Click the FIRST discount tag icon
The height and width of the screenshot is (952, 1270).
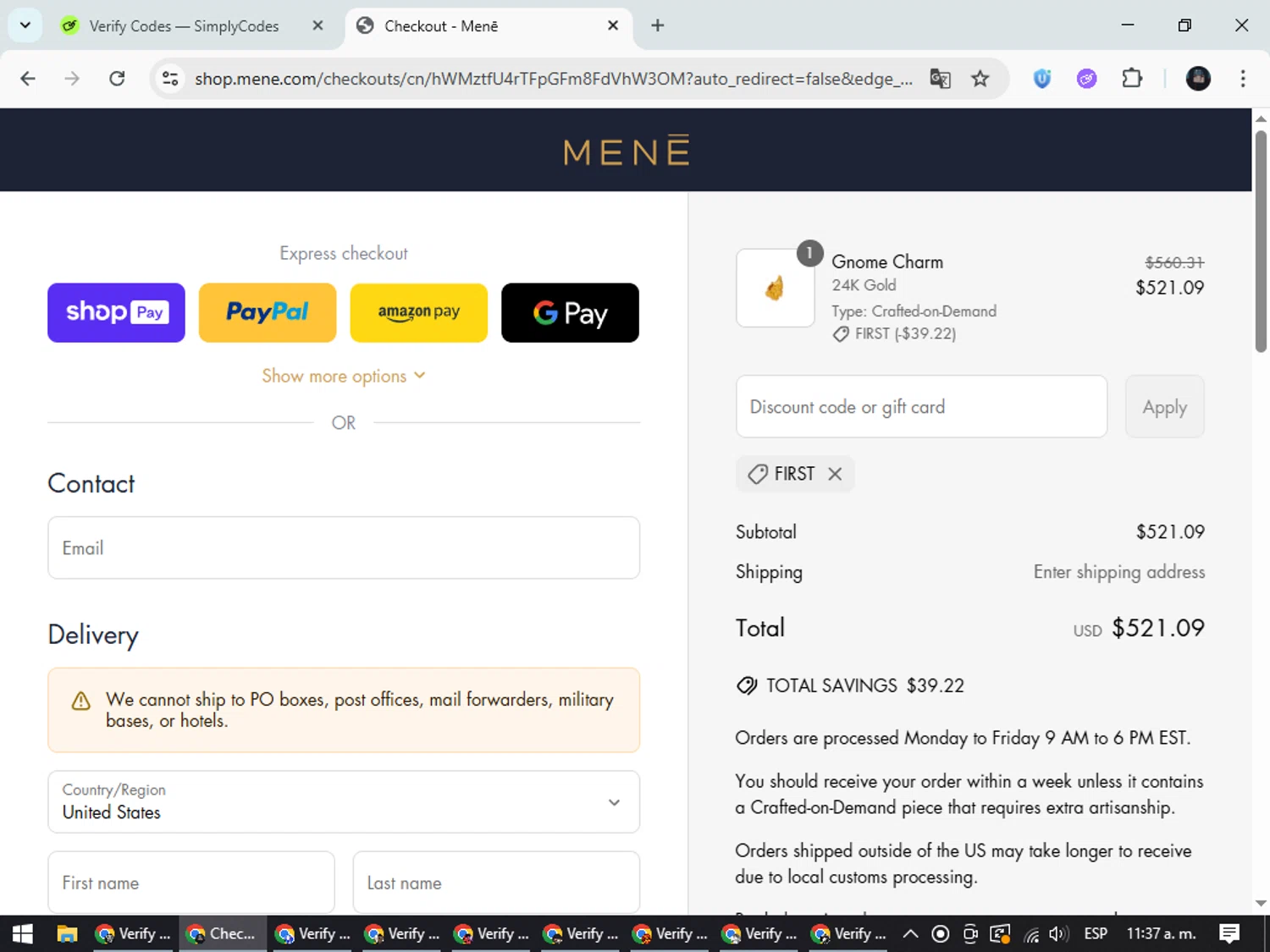pyautogui.click(x=758, y=474)
